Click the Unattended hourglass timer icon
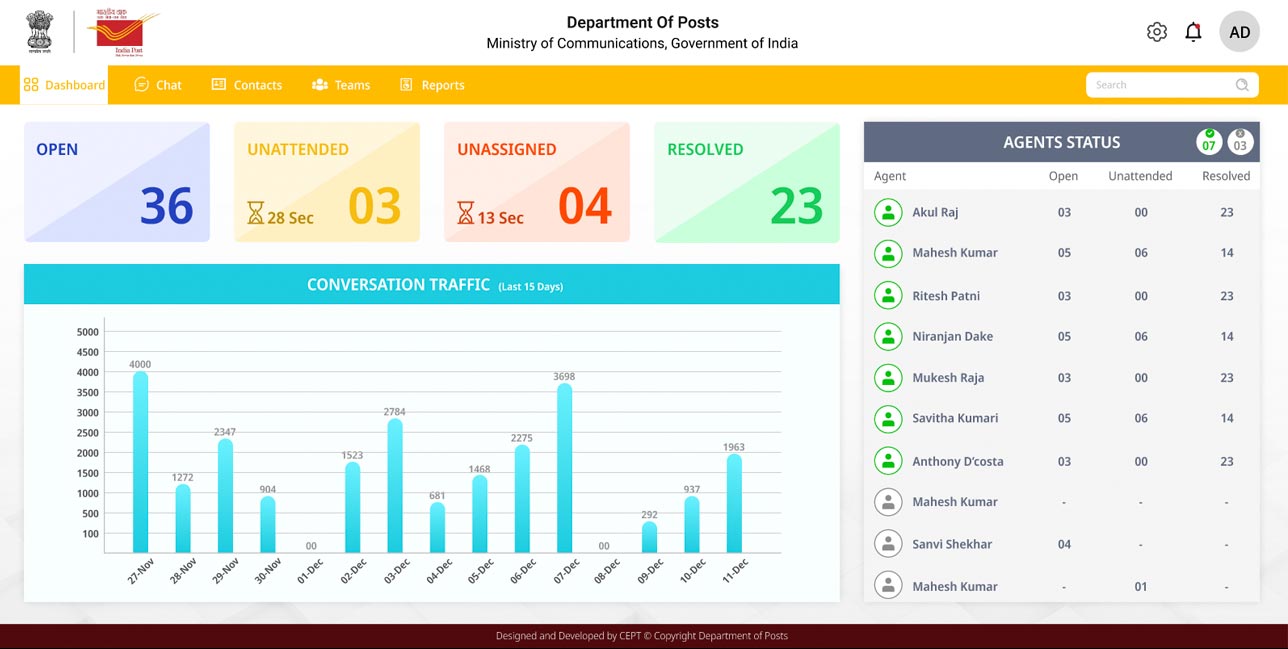 (x=256, y=213)
